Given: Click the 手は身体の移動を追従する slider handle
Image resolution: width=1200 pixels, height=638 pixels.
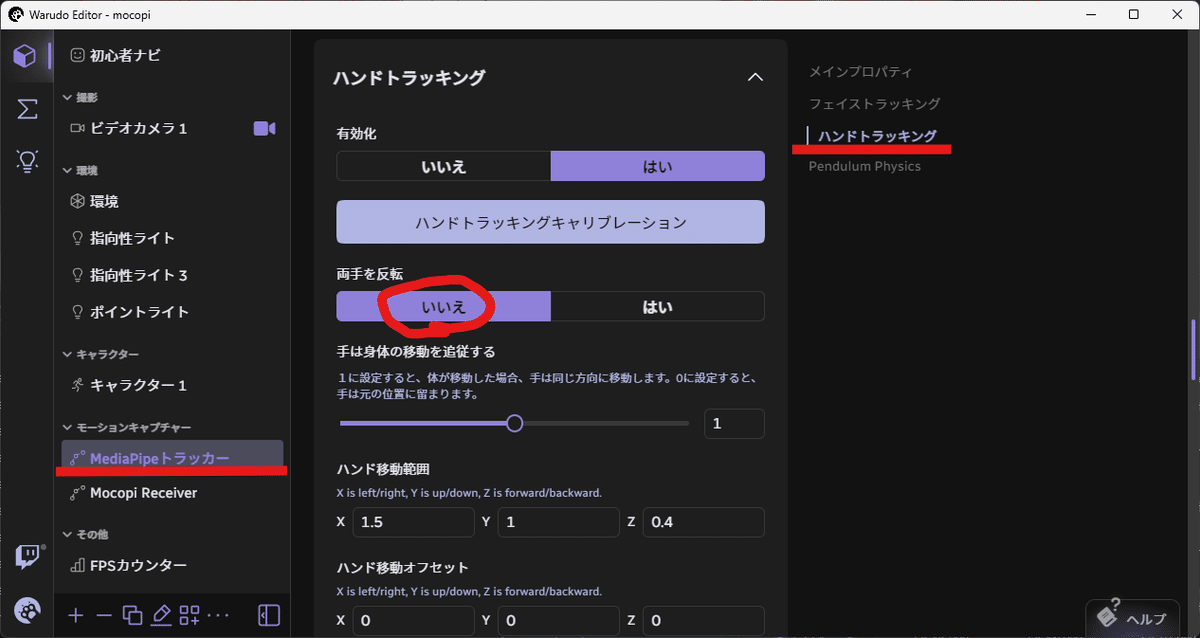Looking at the screenshot, I should tap(515, 423).
